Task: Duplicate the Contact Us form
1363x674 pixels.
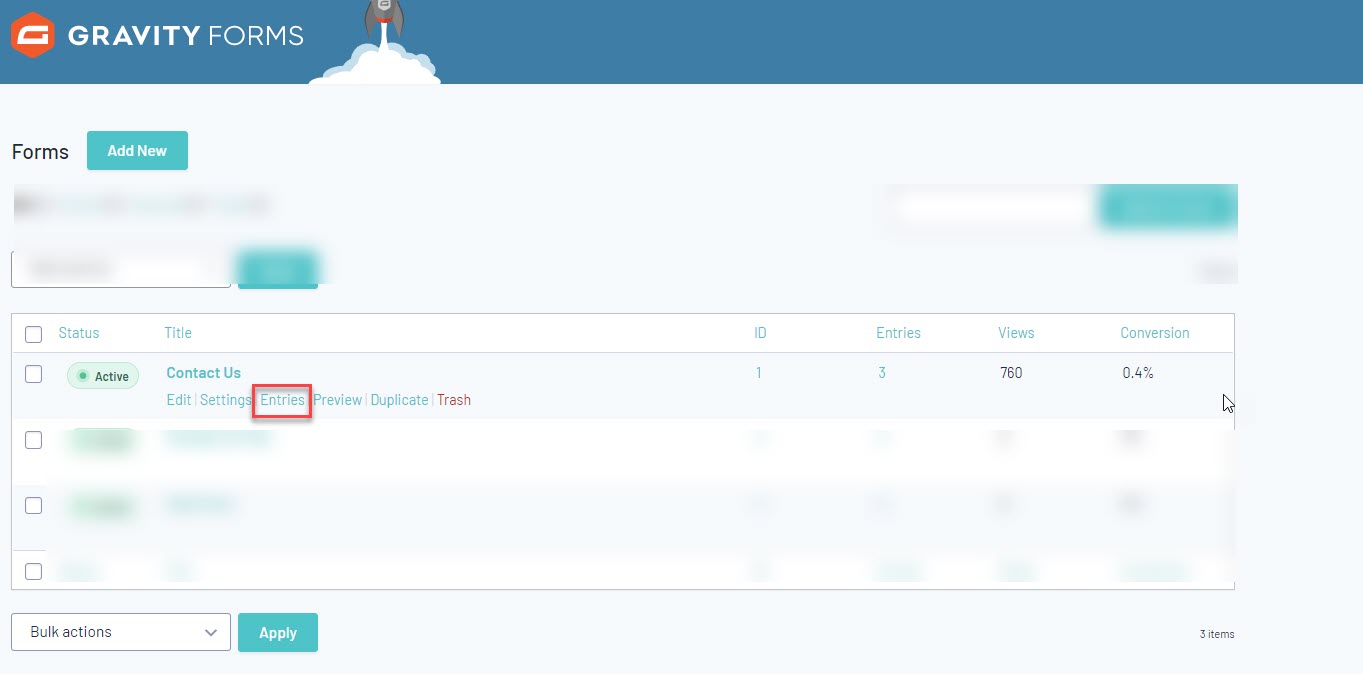Action: [x=399, y=400]
